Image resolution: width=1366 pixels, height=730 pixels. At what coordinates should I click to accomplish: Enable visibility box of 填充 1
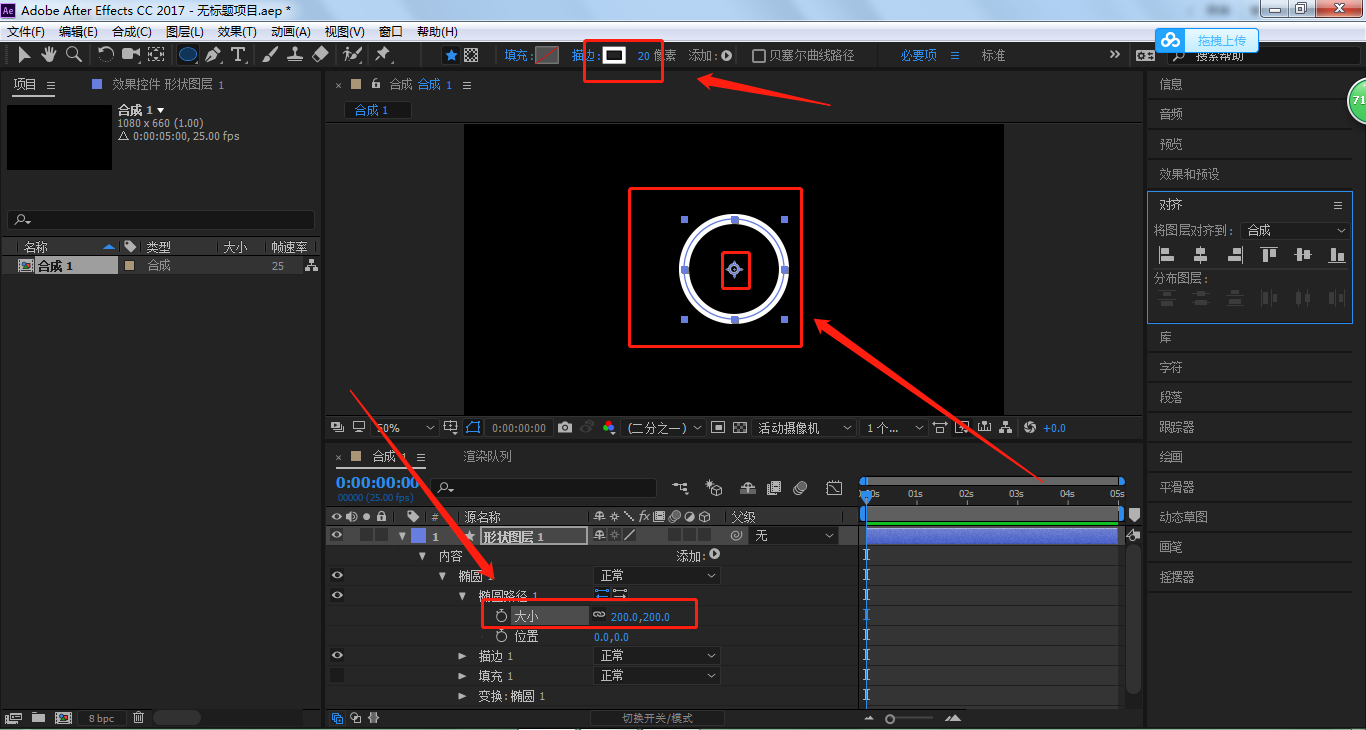[337, 676]
